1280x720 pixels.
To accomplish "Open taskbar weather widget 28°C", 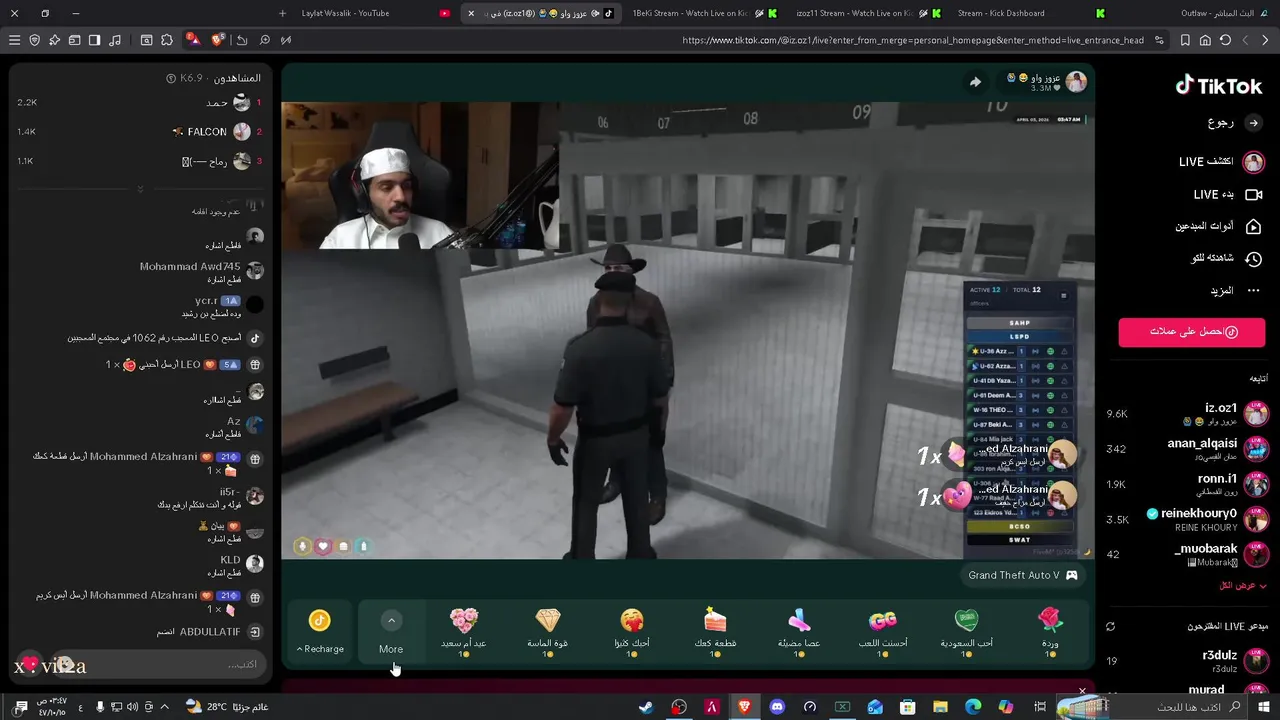I will coord(226,707).
